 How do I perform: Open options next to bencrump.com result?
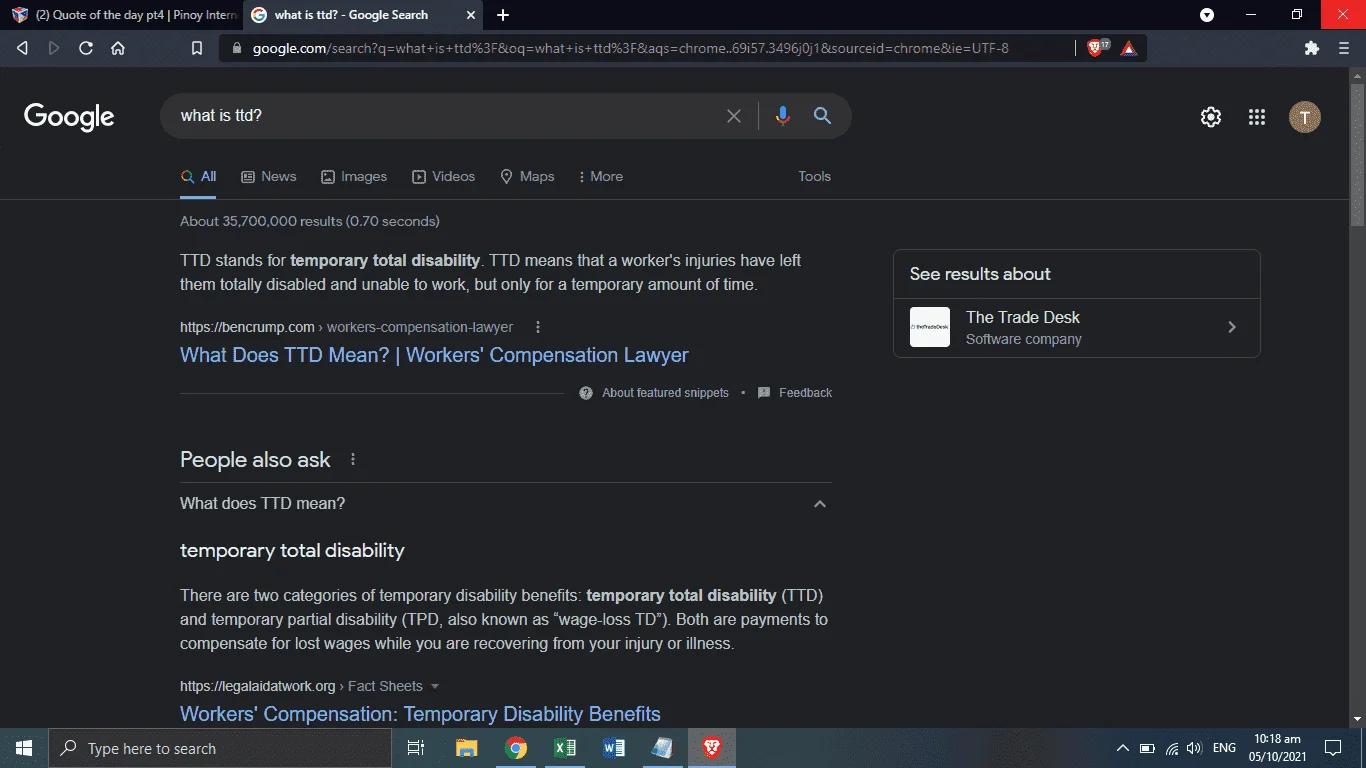click(538, 327)
